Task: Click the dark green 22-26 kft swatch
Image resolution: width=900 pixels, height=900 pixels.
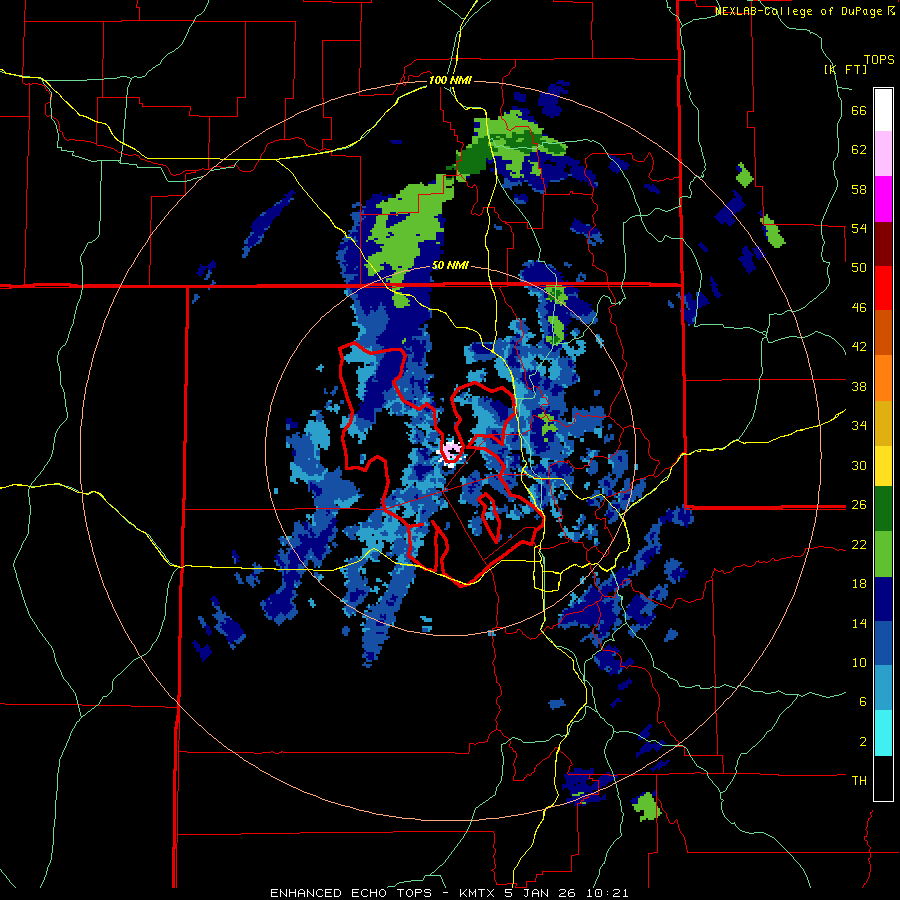Action: (x=883, y=509)
